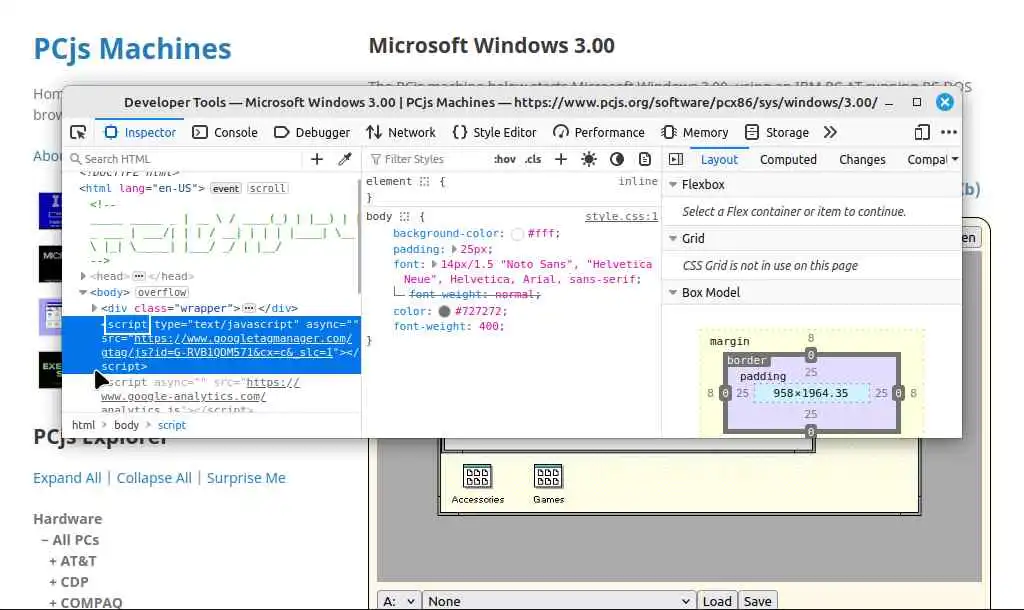Viewport: 1024px width, 610px height.
Task: Select body in the breadcrumb
Action: [126, 425]
